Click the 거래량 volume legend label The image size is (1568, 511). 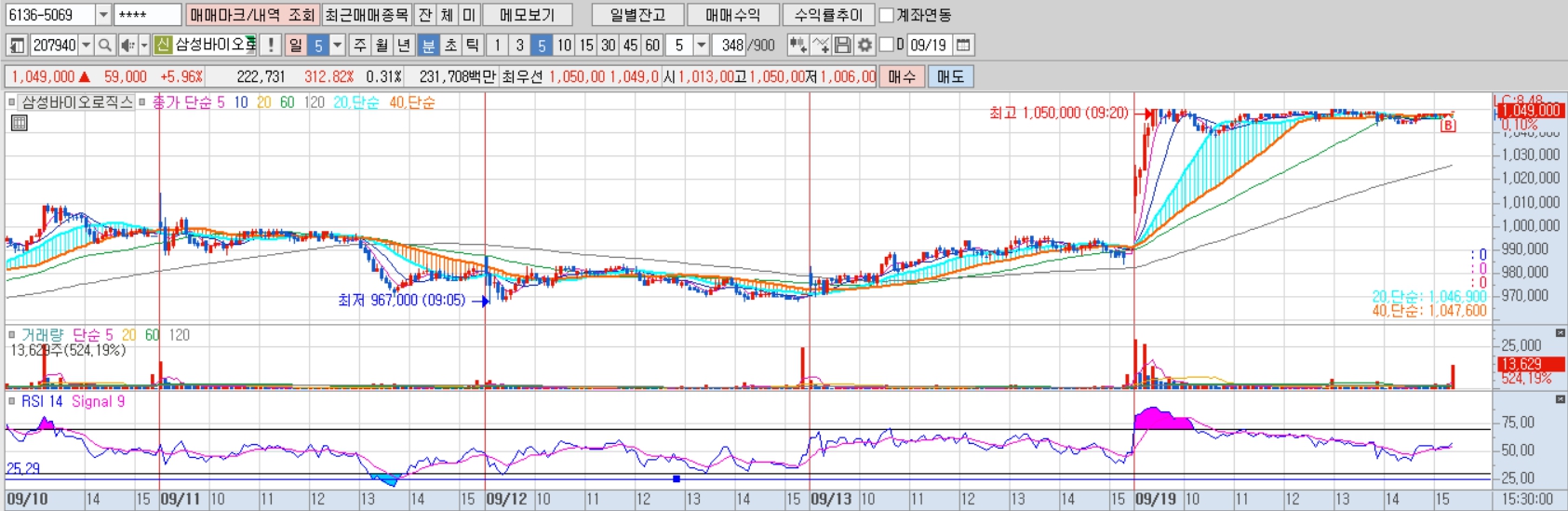[x=44, y=335]
